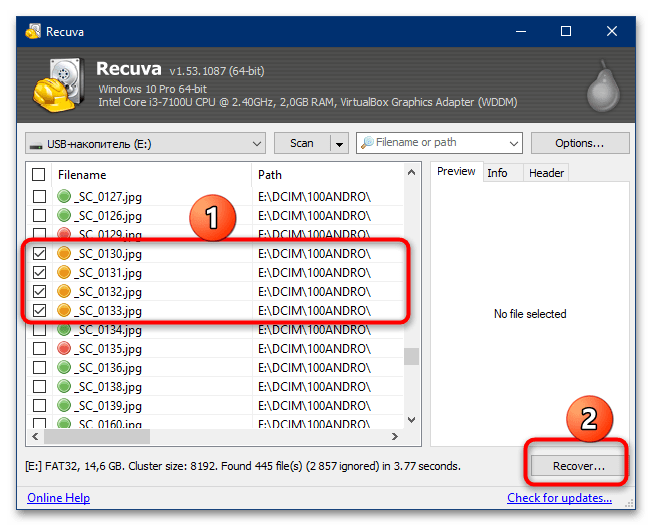652x526 pixels.
Task: Open the Online Help link
Action: point(58,498)
